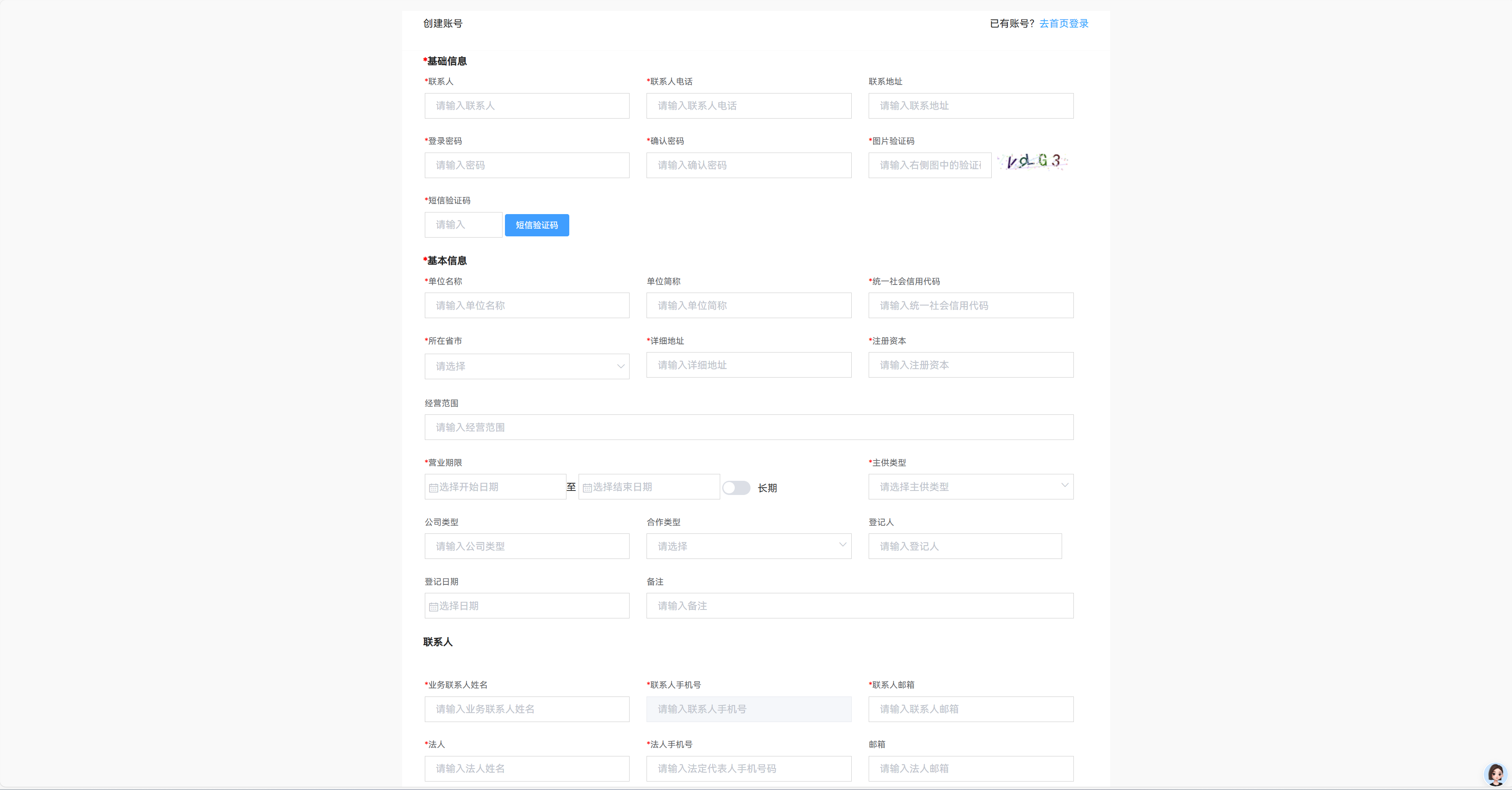Viewport: 1512px width, 790px height.
Task: Click the calendar icon in 选择结束日期
Action: (587, 488)
